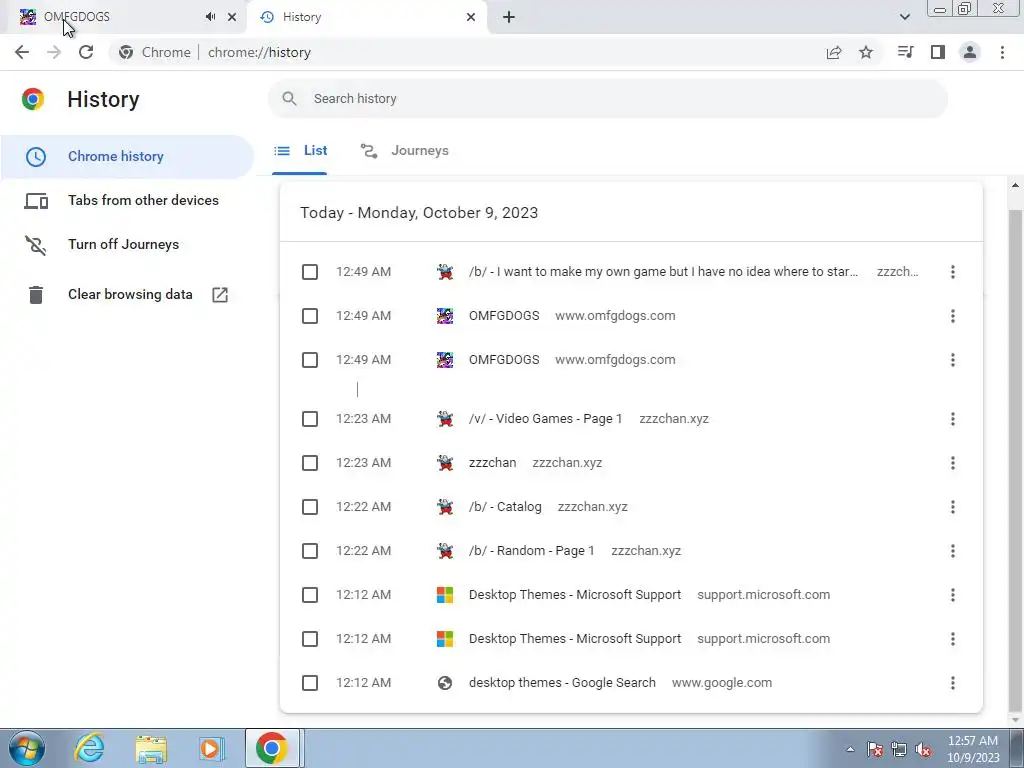1024x768 pixels.
Task: Open 'desktop themes - Google Search' link
Action: [x=562, y=683]
